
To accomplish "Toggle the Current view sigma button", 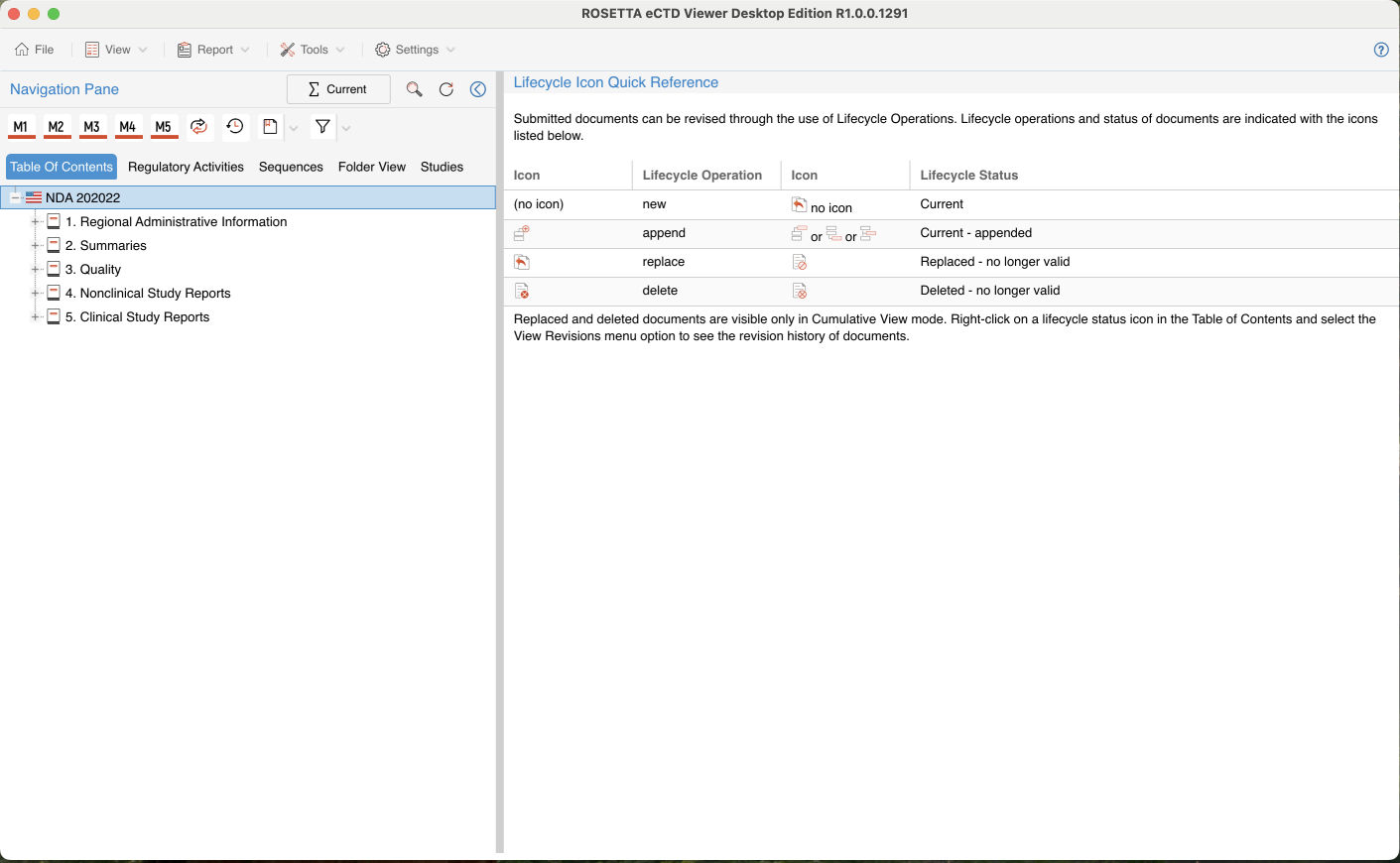I will [x=338, y=89].
